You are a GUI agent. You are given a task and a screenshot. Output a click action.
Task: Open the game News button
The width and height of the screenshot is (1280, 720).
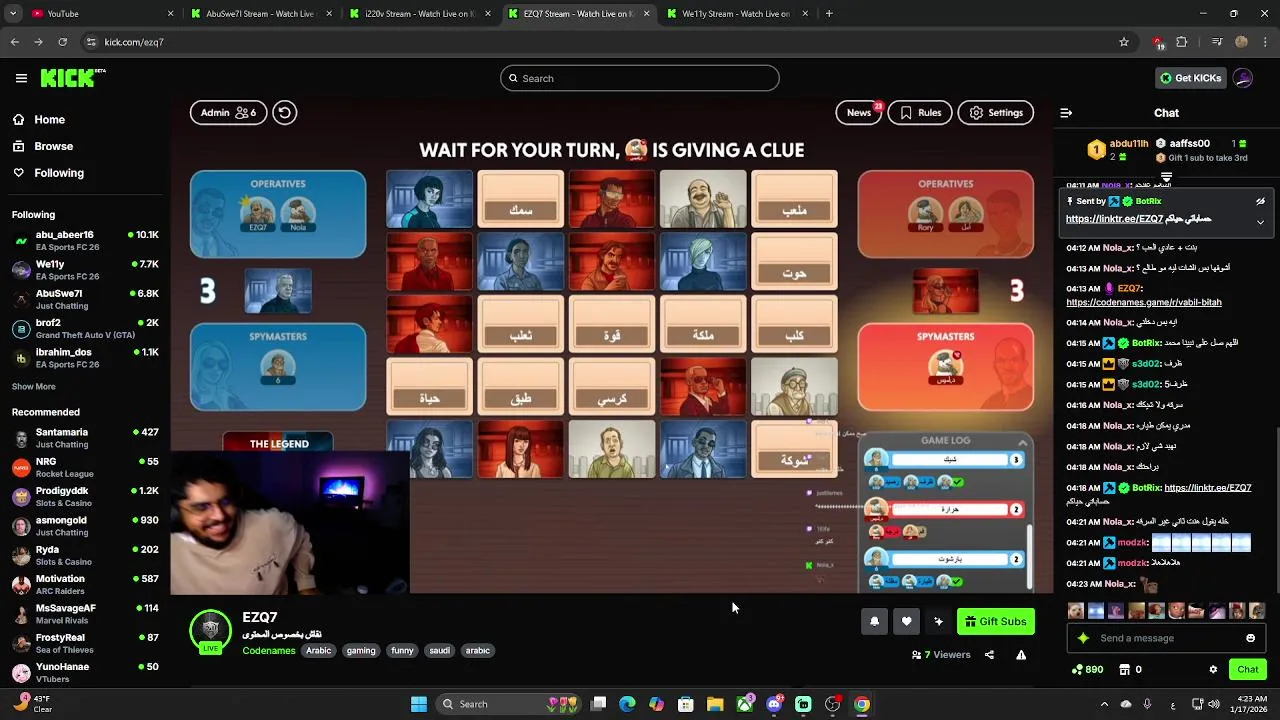[859, 113]
